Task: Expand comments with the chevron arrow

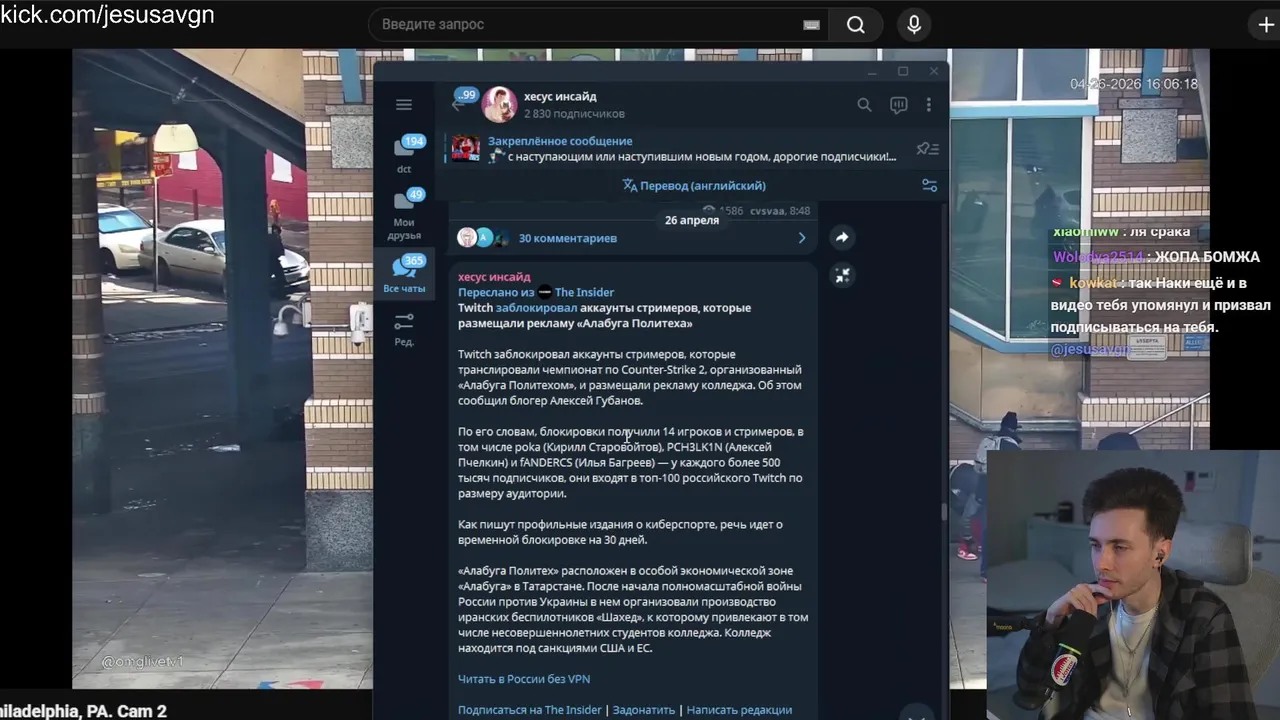Action: [x=801, y=238]
